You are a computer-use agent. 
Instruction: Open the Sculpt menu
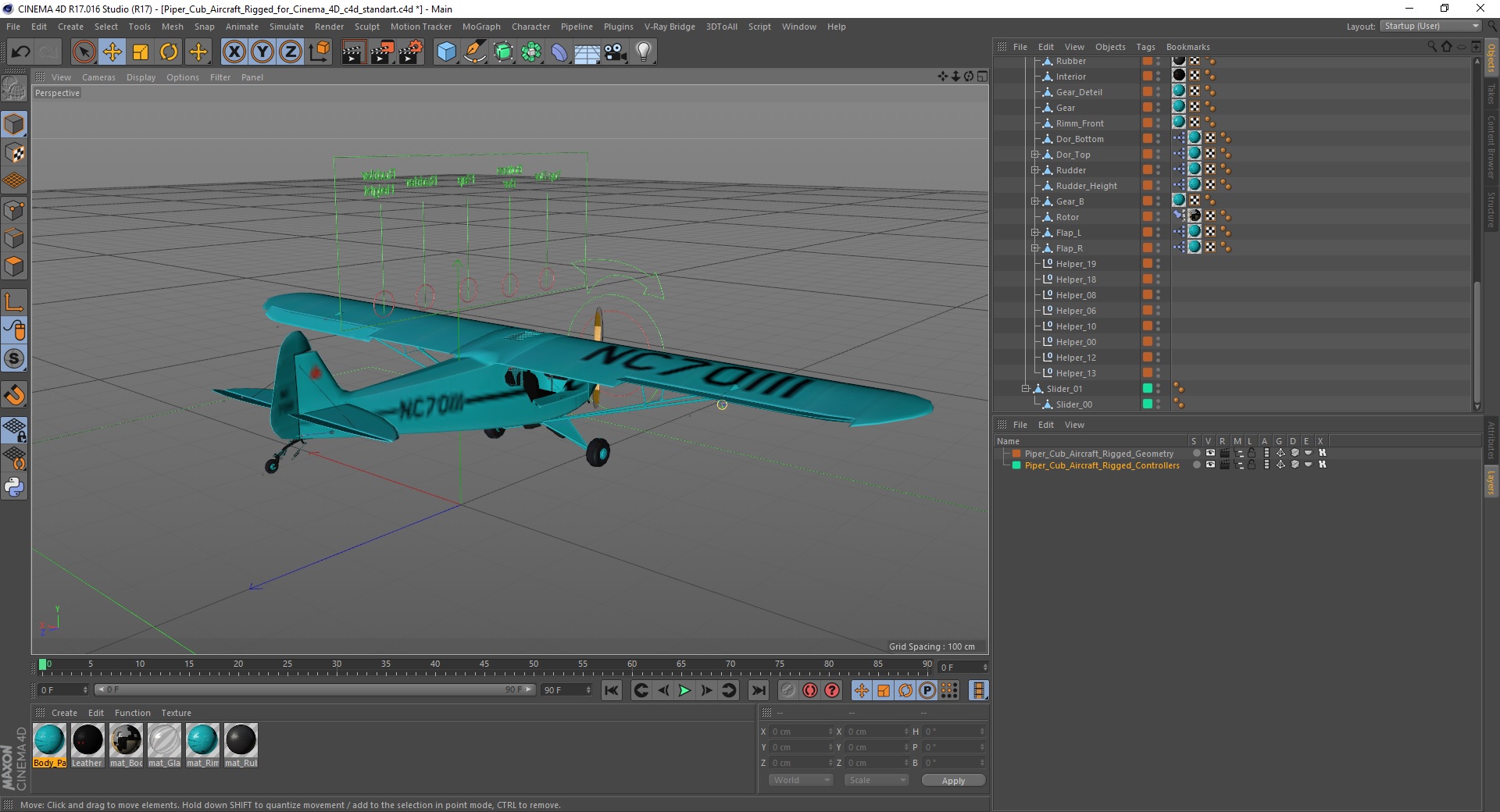366,27
